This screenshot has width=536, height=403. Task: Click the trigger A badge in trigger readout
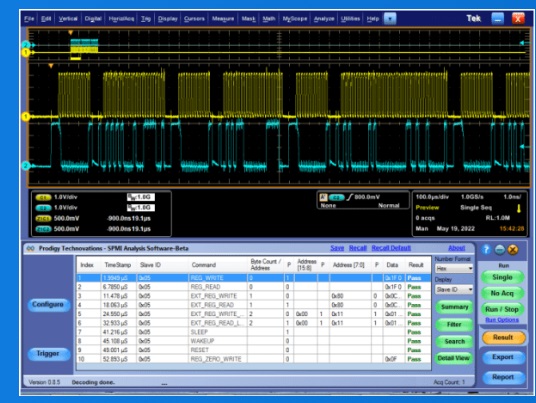pos(323,197)
